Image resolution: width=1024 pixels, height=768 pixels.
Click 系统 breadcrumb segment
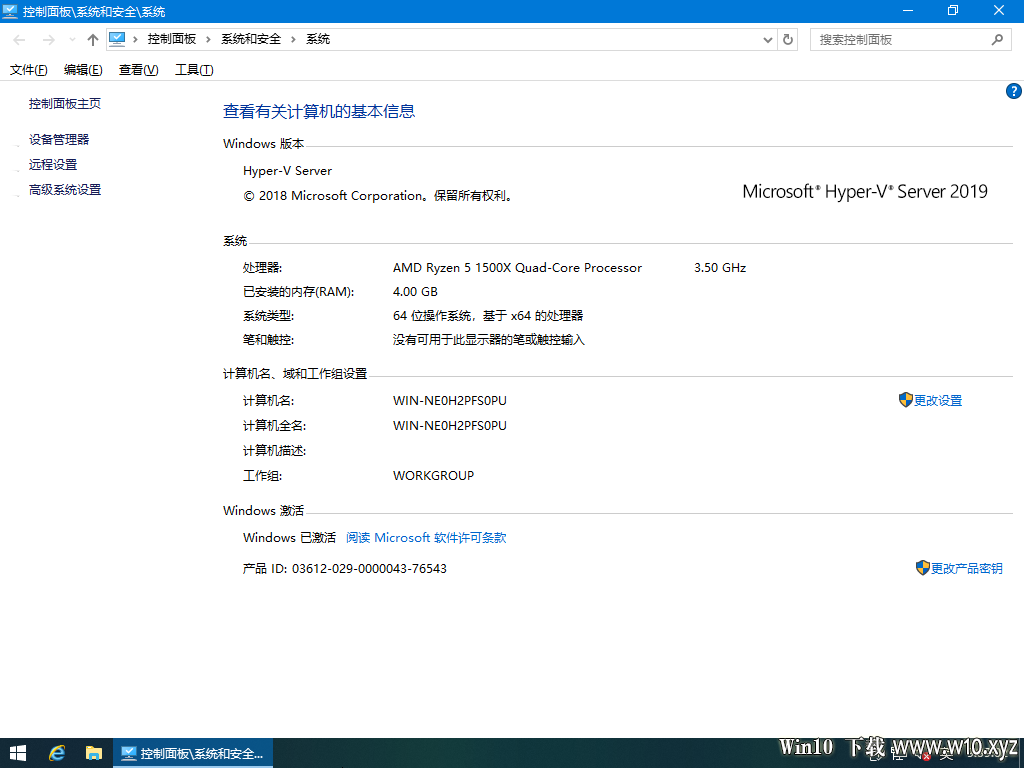coord(318,39)
